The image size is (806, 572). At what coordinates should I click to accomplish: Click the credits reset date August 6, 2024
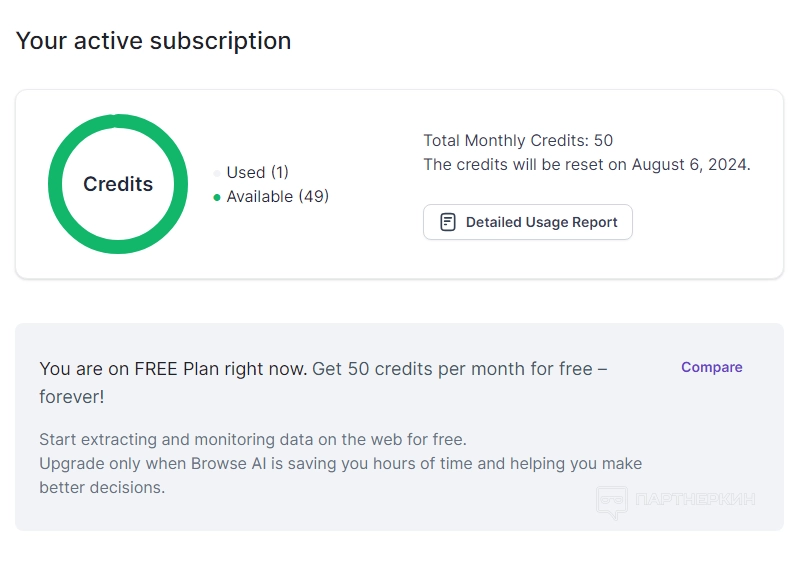coord(690,164)
